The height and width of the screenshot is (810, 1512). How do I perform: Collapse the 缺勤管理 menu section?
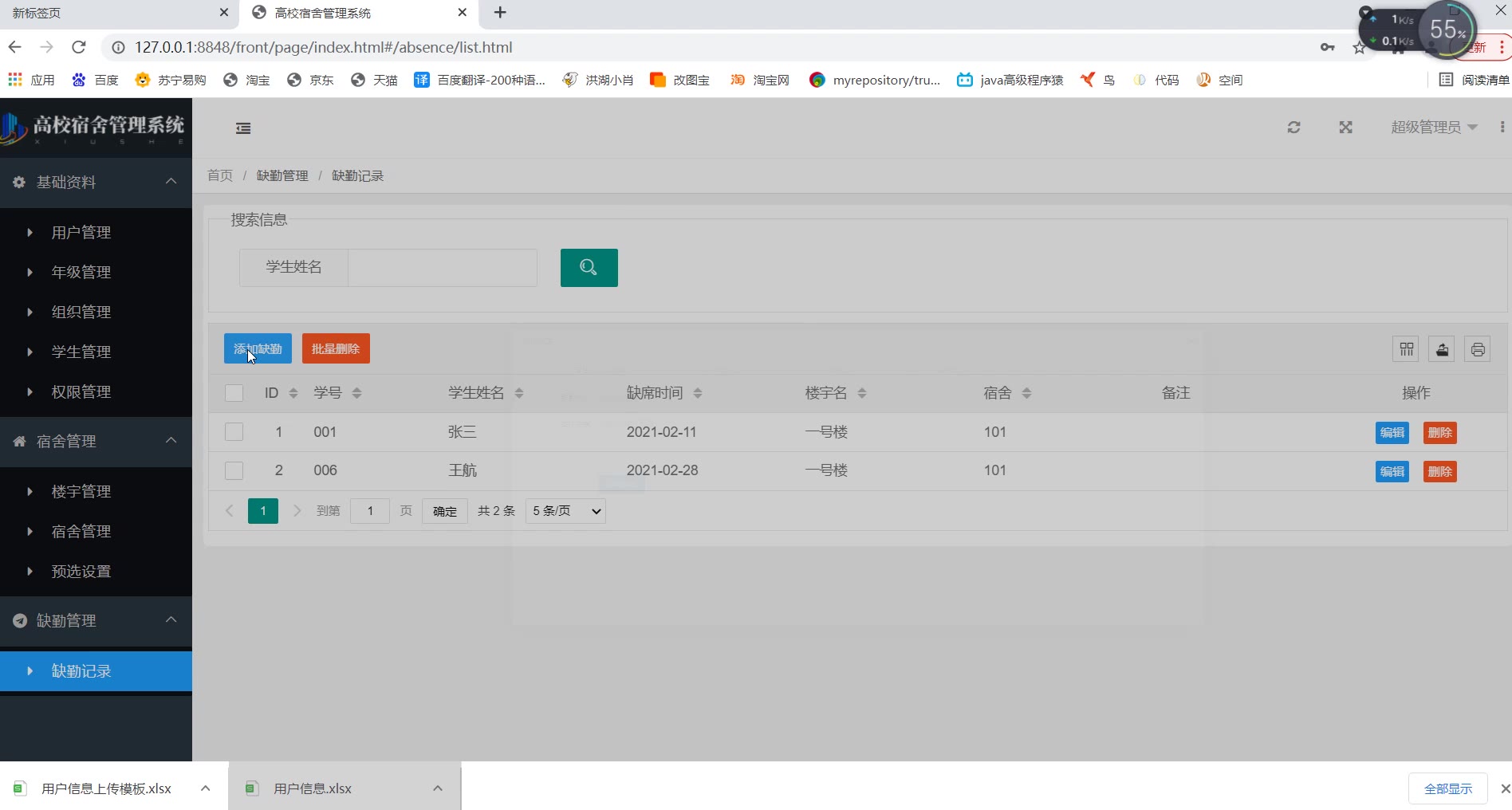(x=96, y=621)
